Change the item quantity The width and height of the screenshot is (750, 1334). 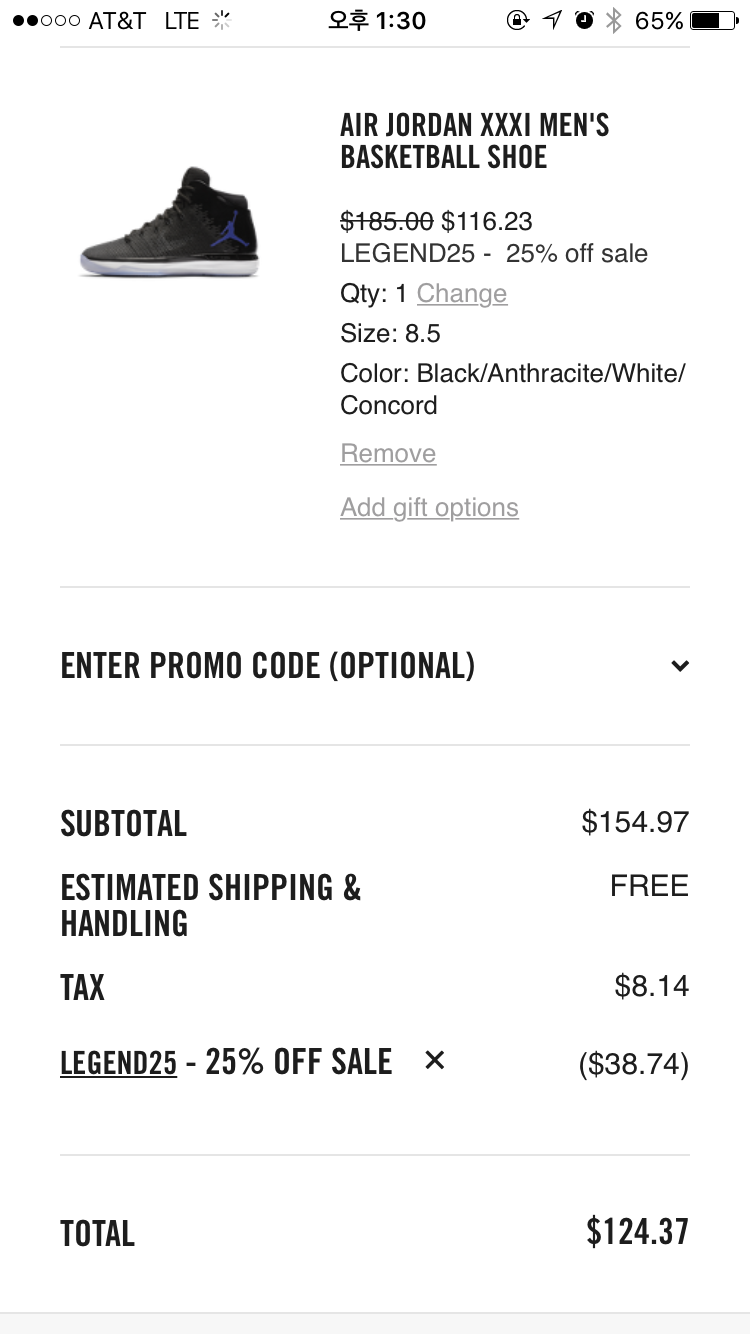tap(462, 293)
